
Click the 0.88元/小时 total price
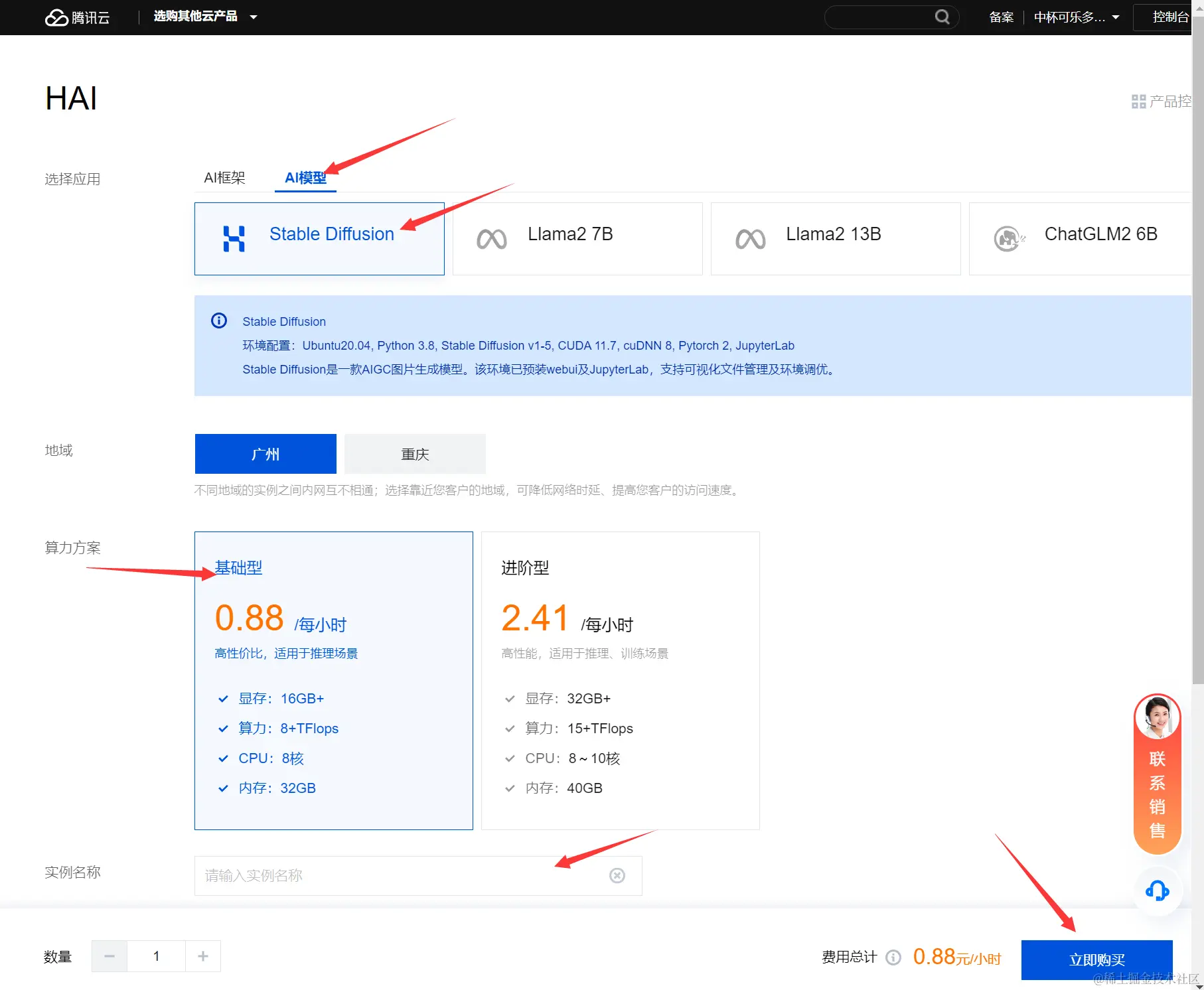point(956,957)
